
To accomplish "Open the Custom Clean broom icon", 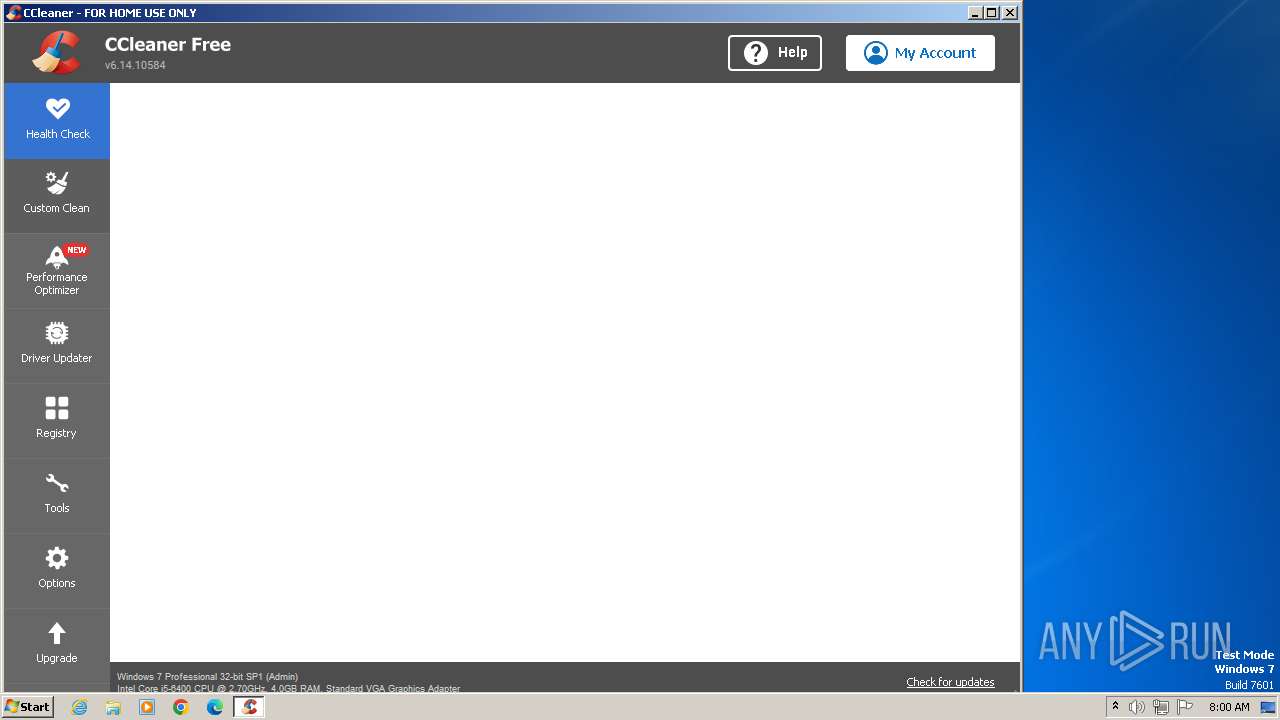I will pyautogui.click(x=57, y=184).
